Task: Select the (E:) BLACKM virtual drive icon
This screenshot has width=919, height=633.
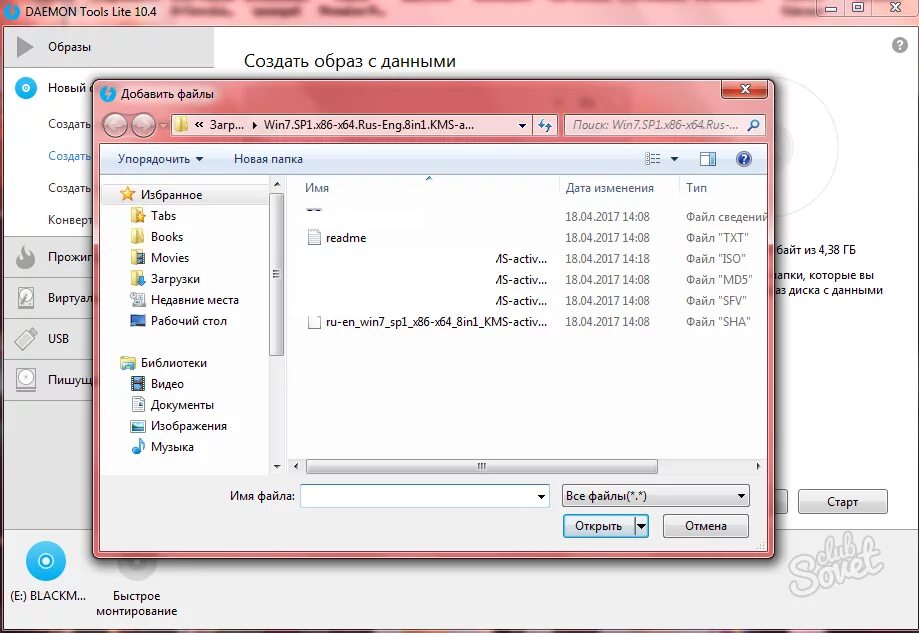Action: pos(46,561)
